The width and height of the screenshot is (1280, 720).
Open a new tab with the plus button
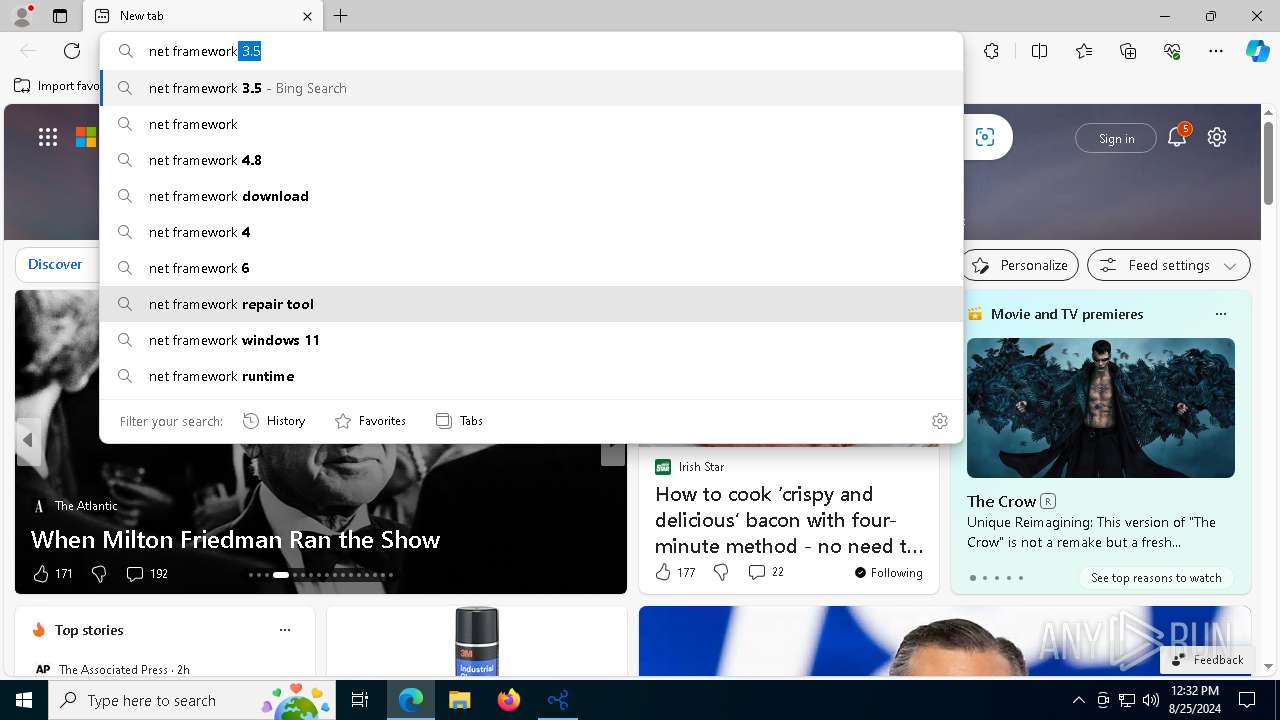[341, 16]
